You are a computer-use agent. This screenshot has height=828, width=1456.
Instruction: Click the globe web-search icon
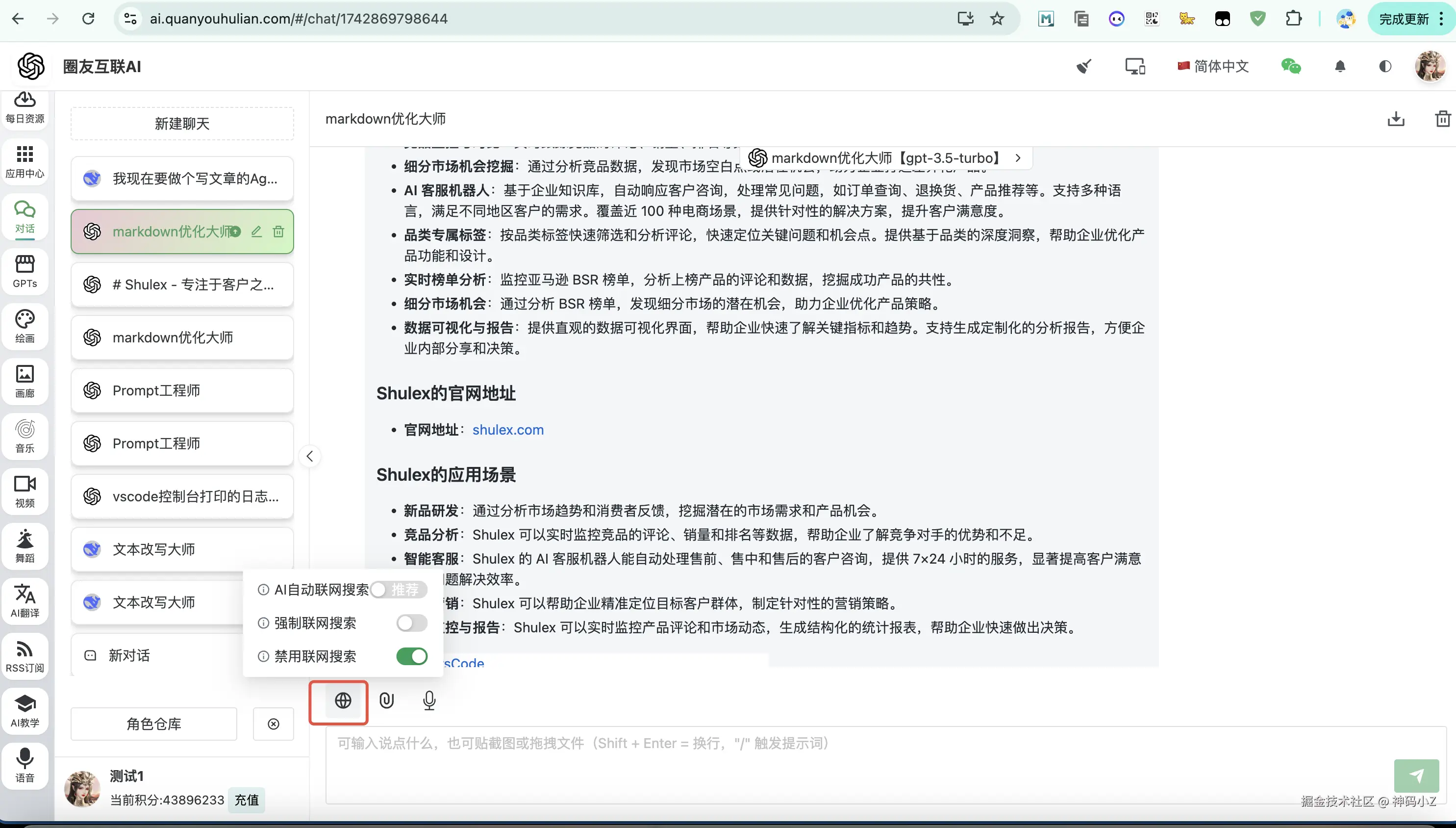coord(343,700)
